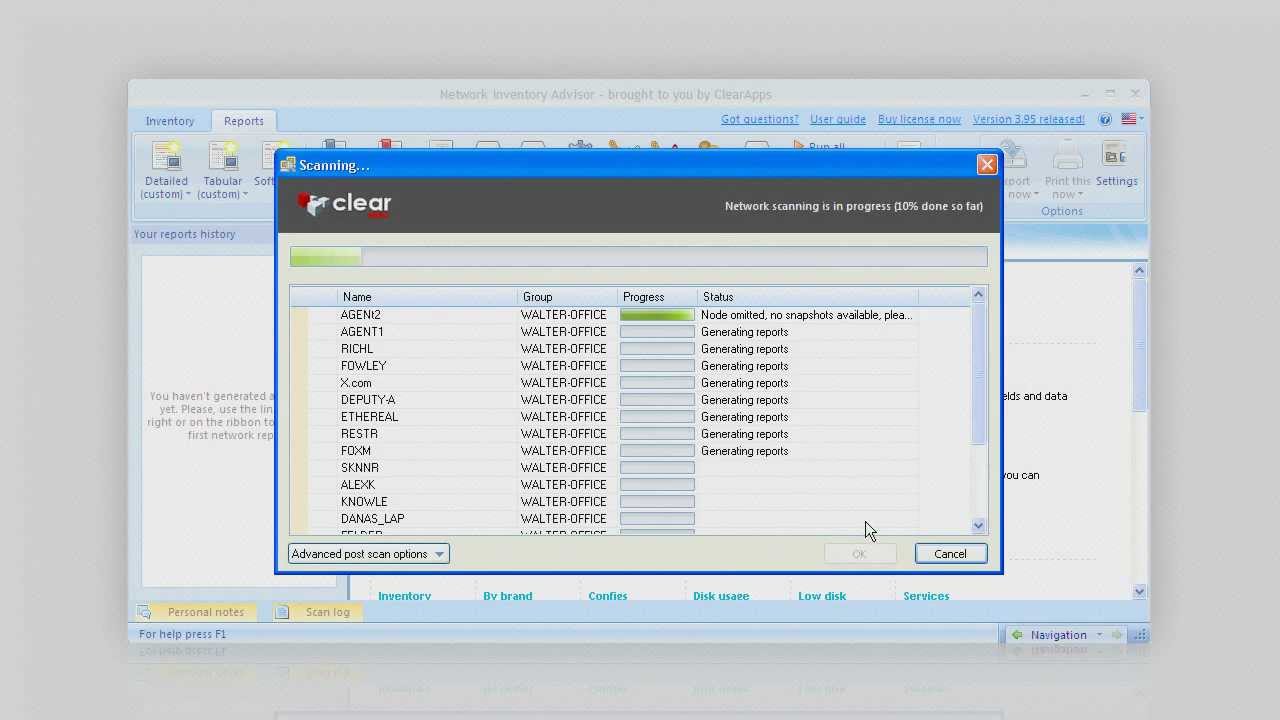This screenshot has height=720, width=1280.
Task: Open language flag icon in title area
Action: 1128,119
